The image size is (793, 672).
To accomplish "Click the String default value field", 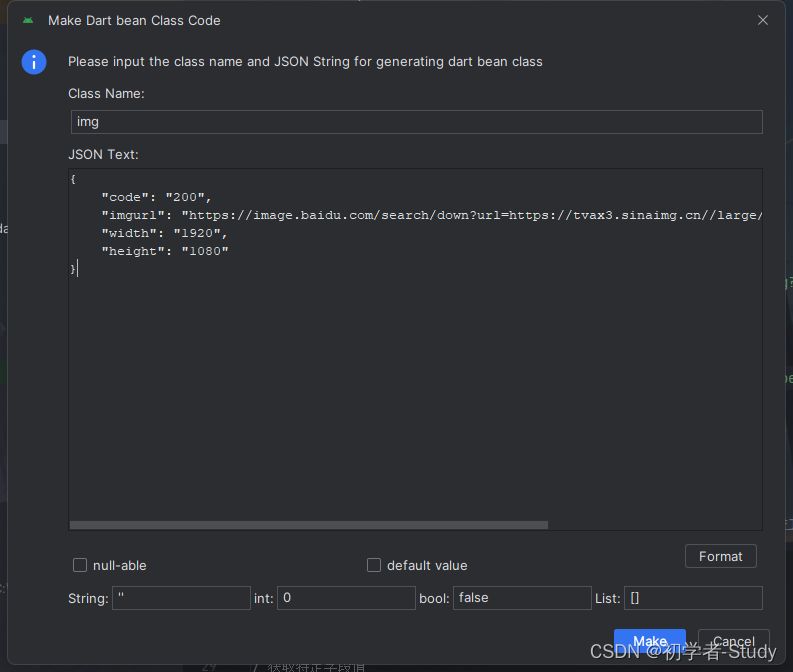I will coord(181,598).
